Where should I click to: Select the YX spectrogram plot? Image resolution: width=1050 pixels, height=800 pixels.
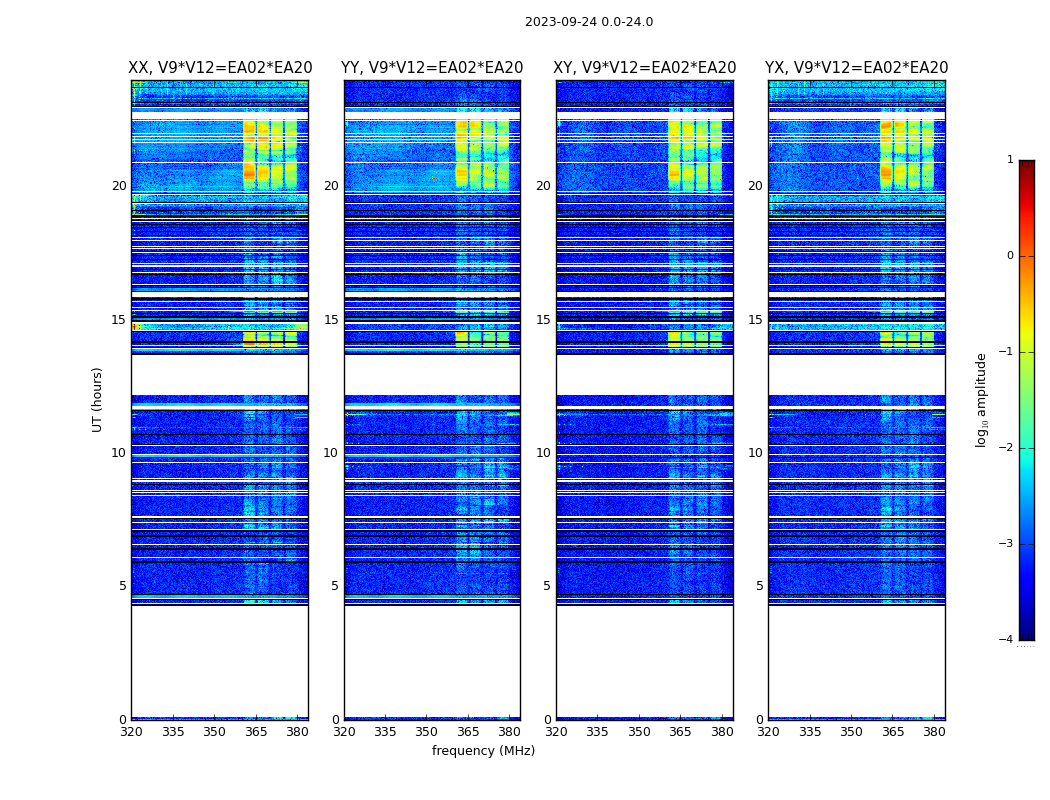857,400
